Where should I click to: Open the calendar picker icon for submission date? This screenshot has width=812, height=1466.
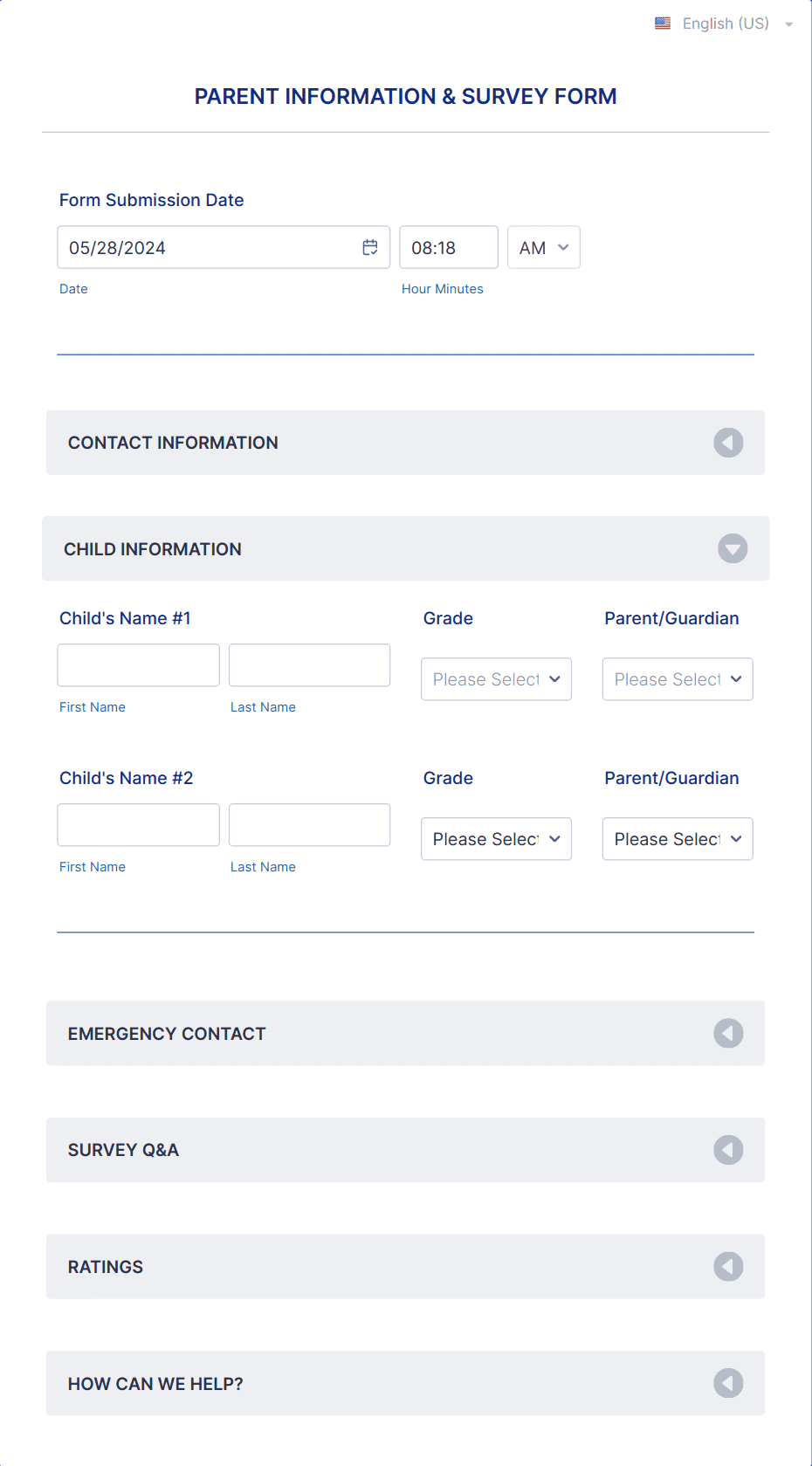(x=369, y=247)
